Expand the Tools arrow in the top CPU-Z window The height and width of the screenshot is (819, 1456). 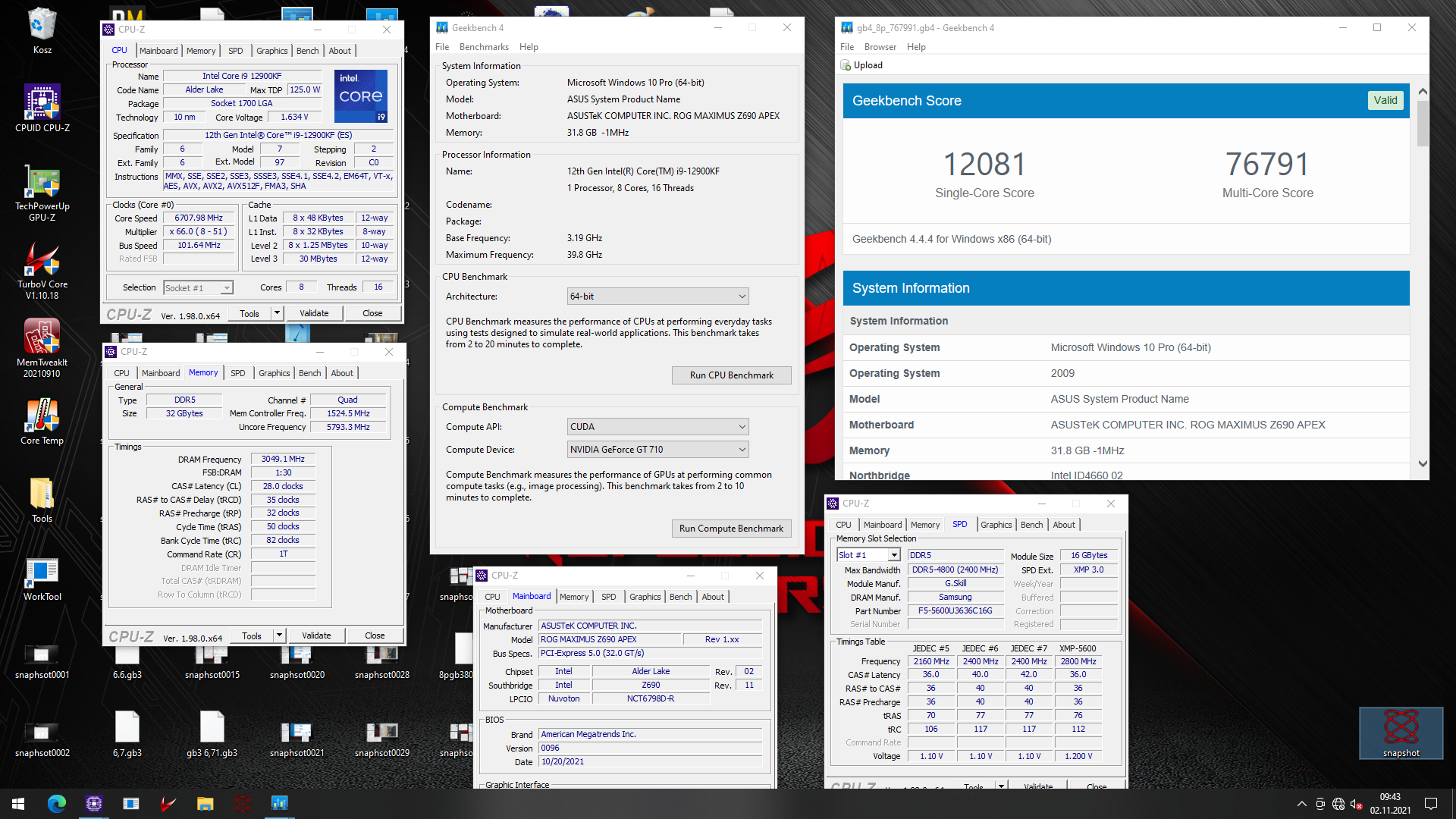277,313
